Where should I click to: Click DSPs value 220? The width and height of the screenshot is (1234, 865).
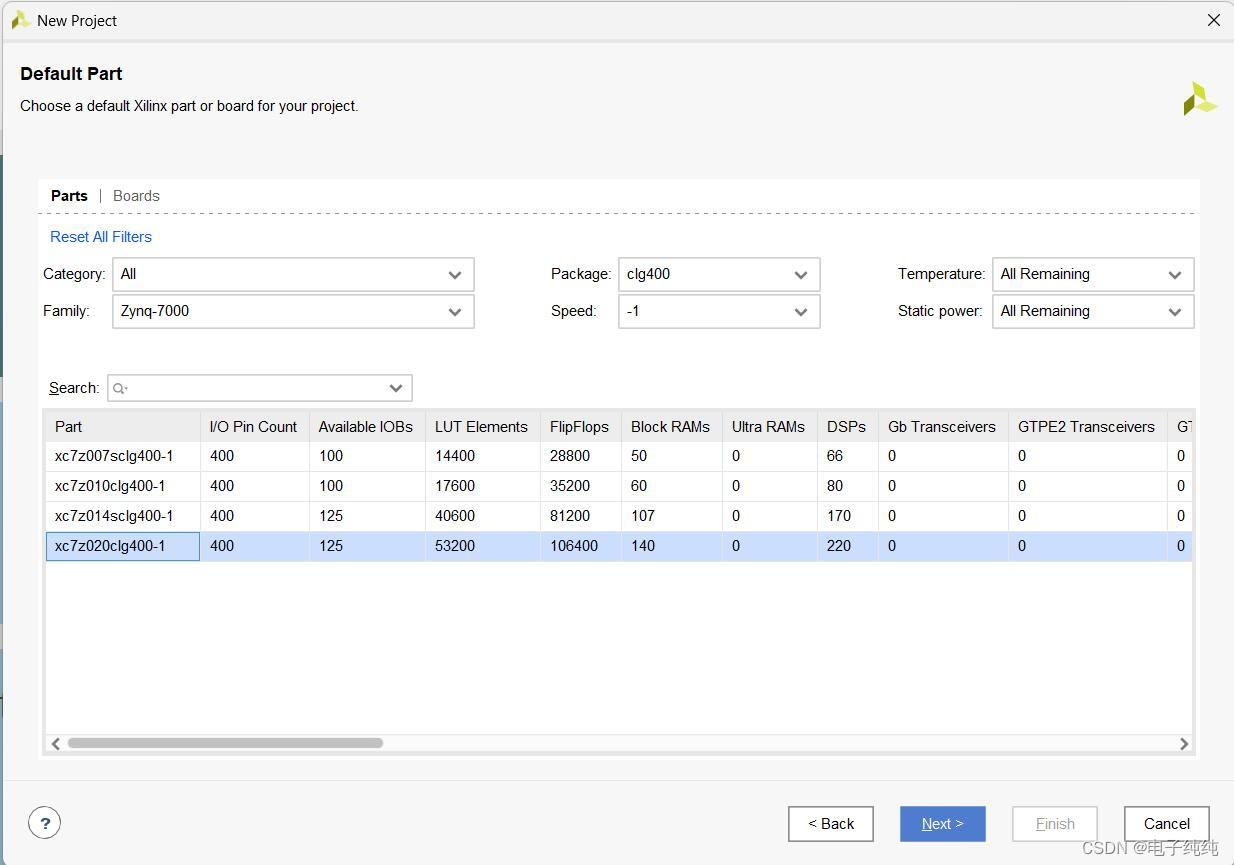839,546
